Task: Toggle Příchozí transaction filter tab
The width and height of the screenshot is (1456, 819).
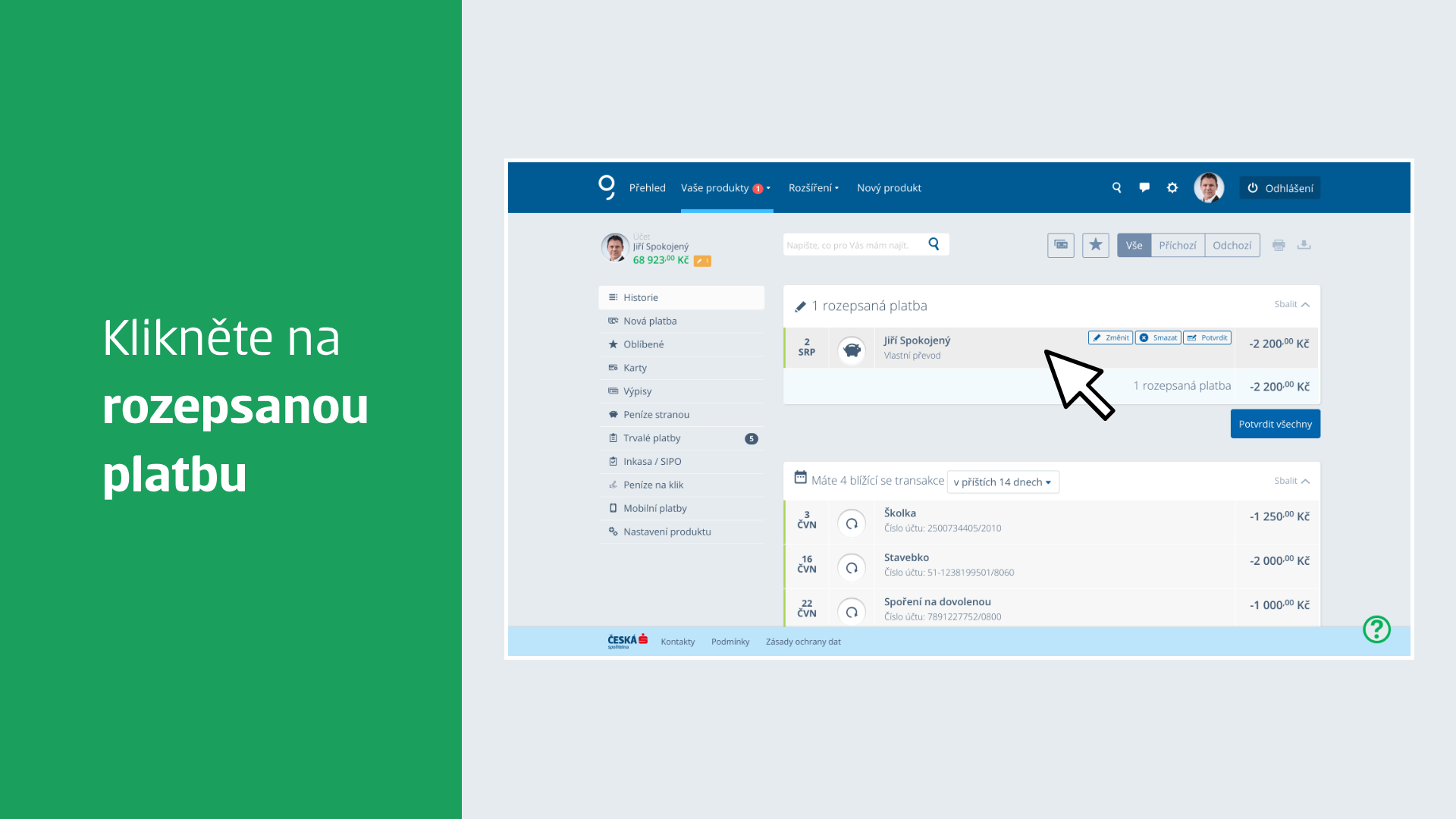Action: tap(1175, 245)
